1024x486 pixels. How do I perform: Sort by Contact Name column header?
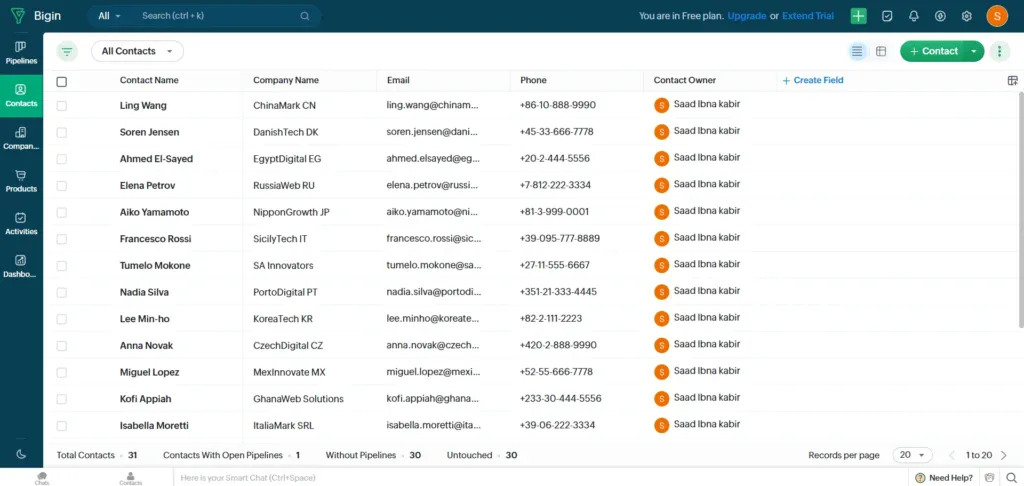[149, 80]
